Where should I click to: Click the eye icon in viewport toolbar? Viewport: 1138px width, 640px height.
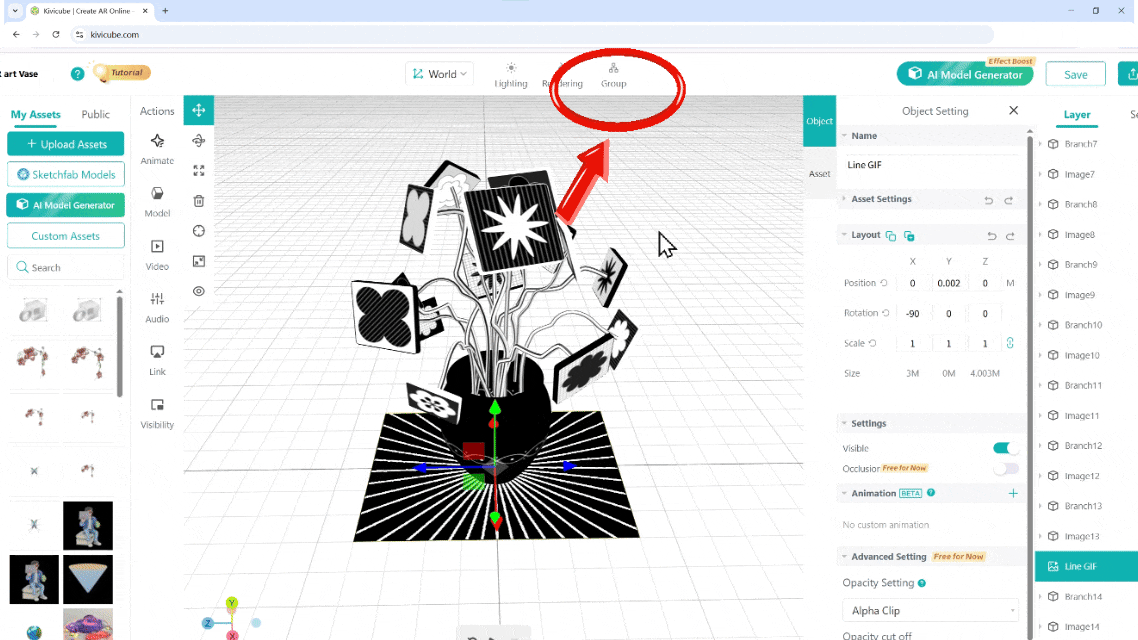(x=198, y=291)
